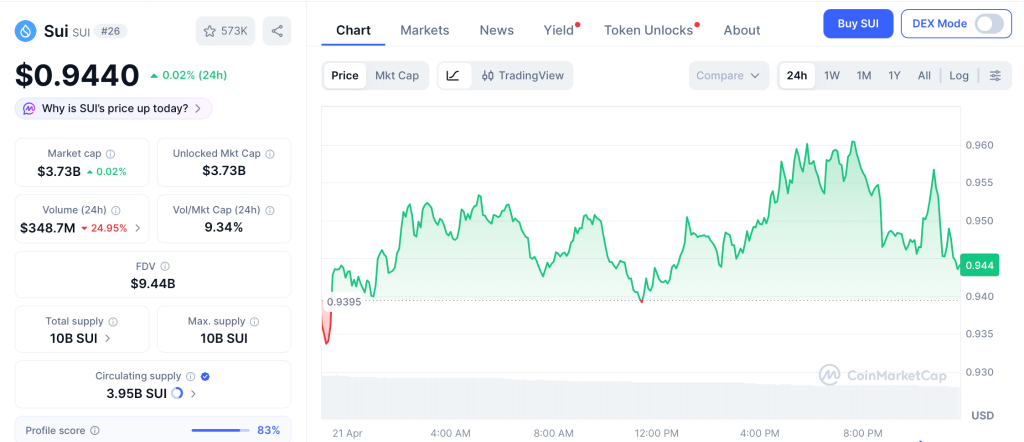This screenshot has height=442, width=1024.
Task: Open the Compare dropdown
Action: (728, 76)
